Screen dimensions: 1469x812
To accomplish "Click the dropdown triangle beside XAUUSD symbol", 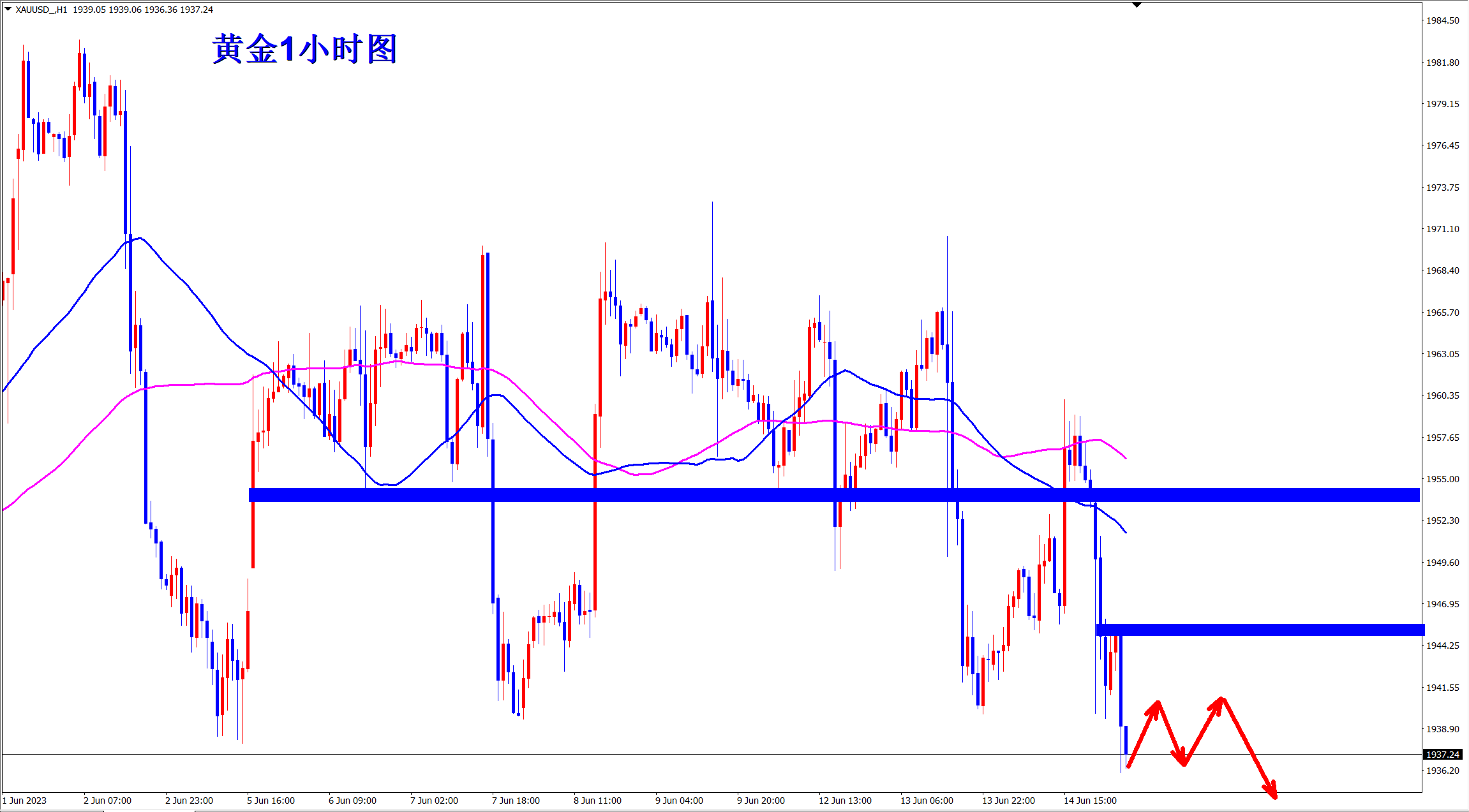I will click(x=8, y=9).
